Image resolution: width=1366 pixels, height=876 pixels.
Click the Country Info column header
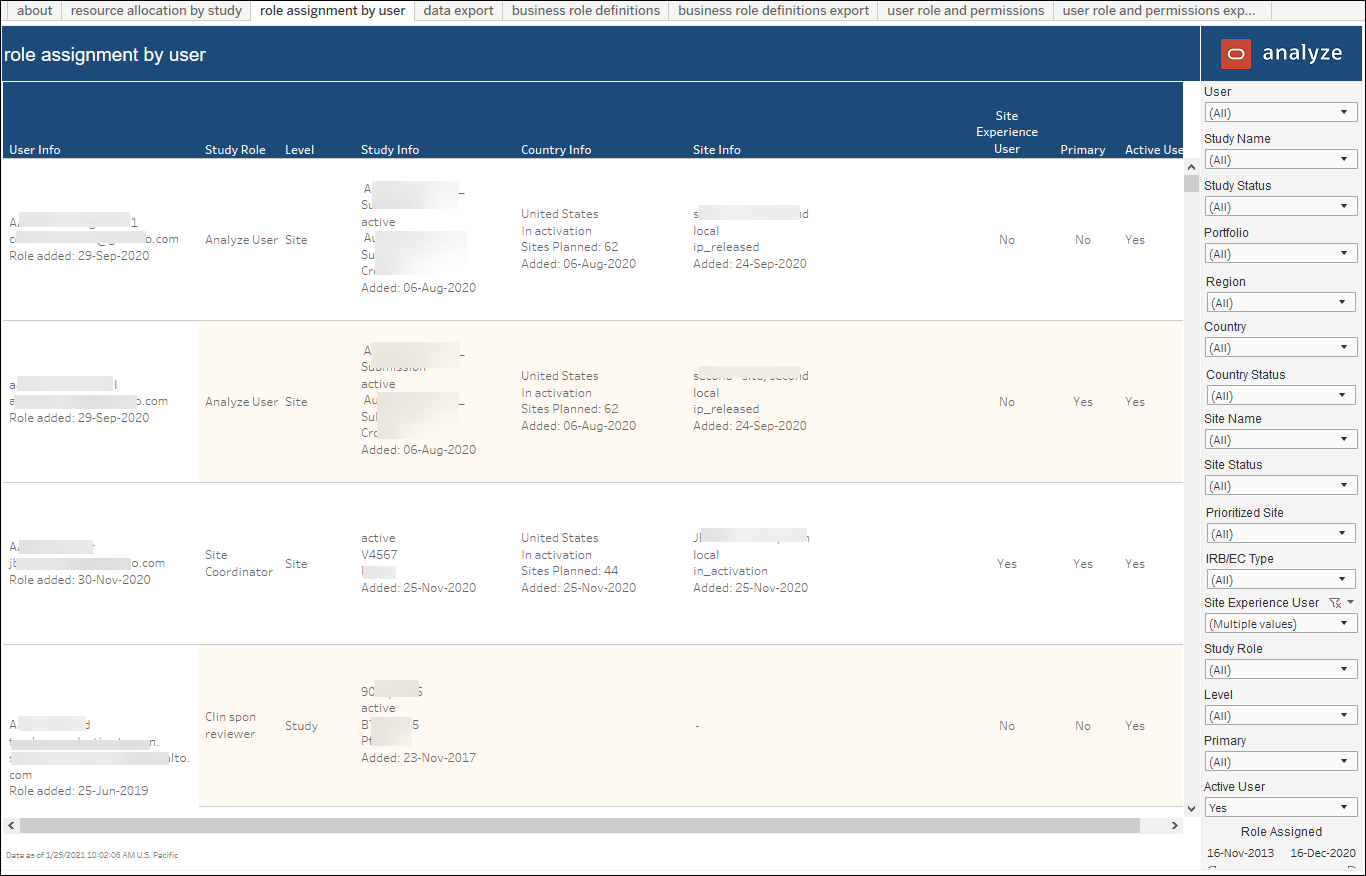pyautogui.click(x=556, y=150)
